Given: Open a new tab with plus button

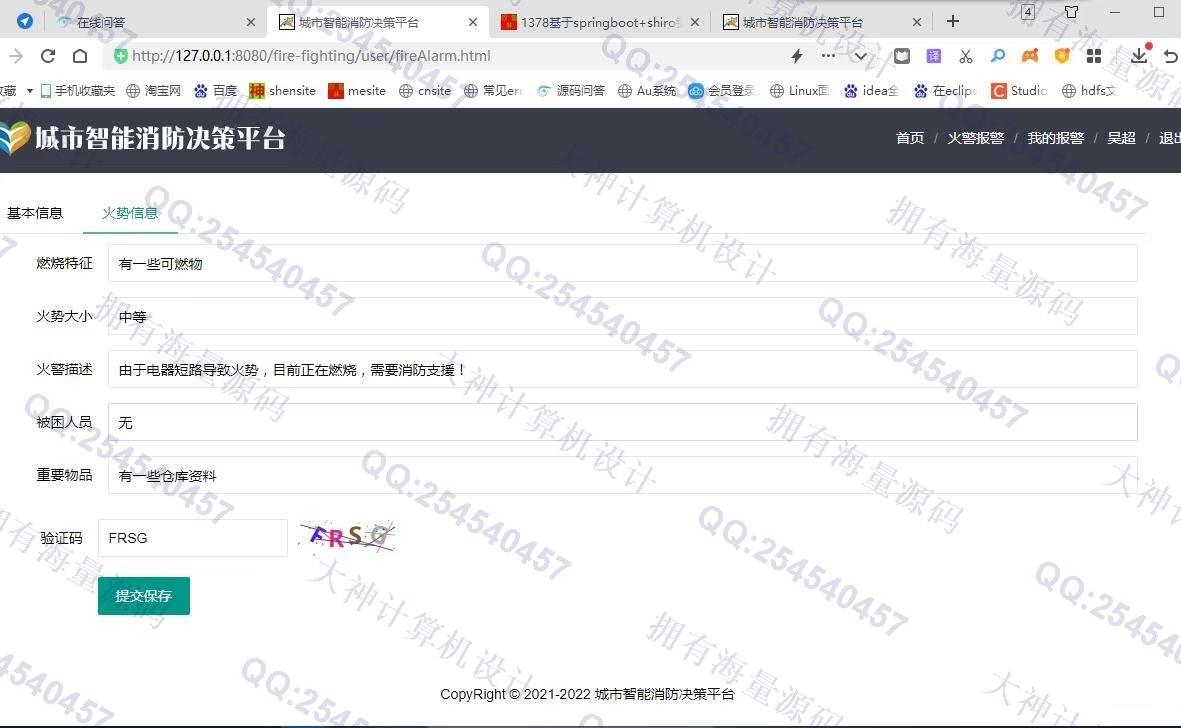Looking at the screenshot, I should (x=953, y=21).
